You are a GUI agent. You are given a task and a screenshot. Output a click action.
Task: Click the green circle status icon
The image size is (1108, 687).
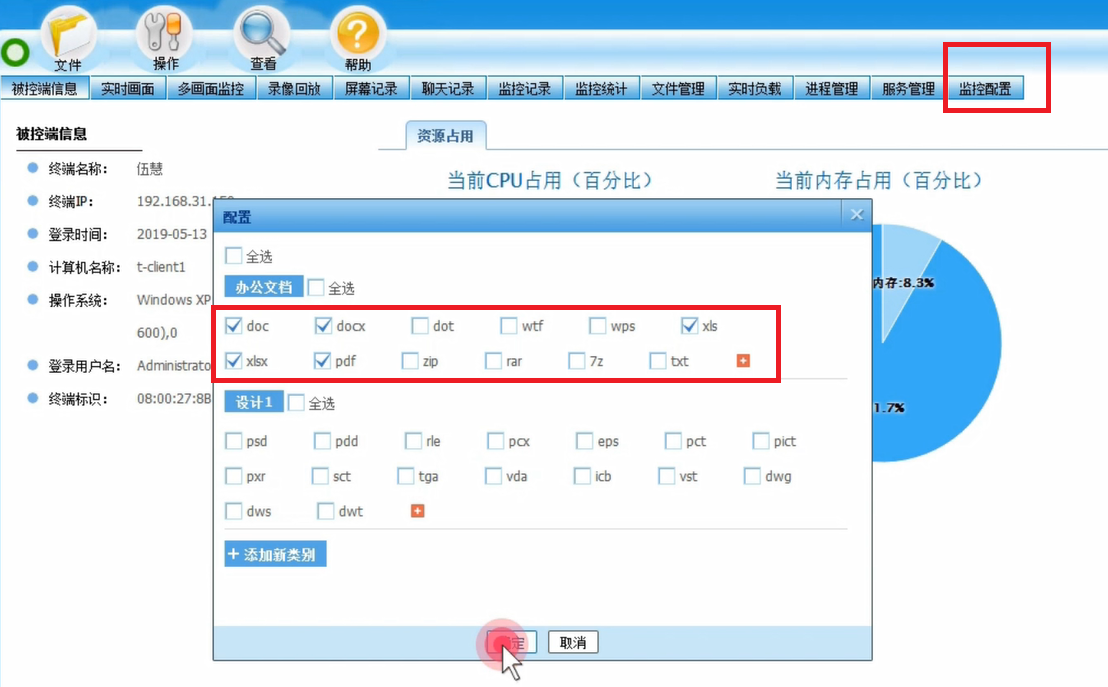pos(15,53)
